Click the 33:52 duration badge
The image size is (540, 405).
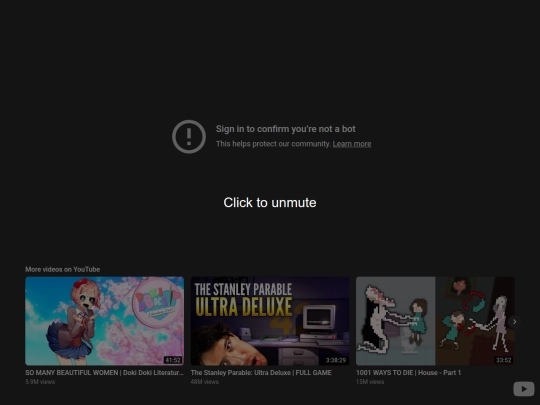503,360
